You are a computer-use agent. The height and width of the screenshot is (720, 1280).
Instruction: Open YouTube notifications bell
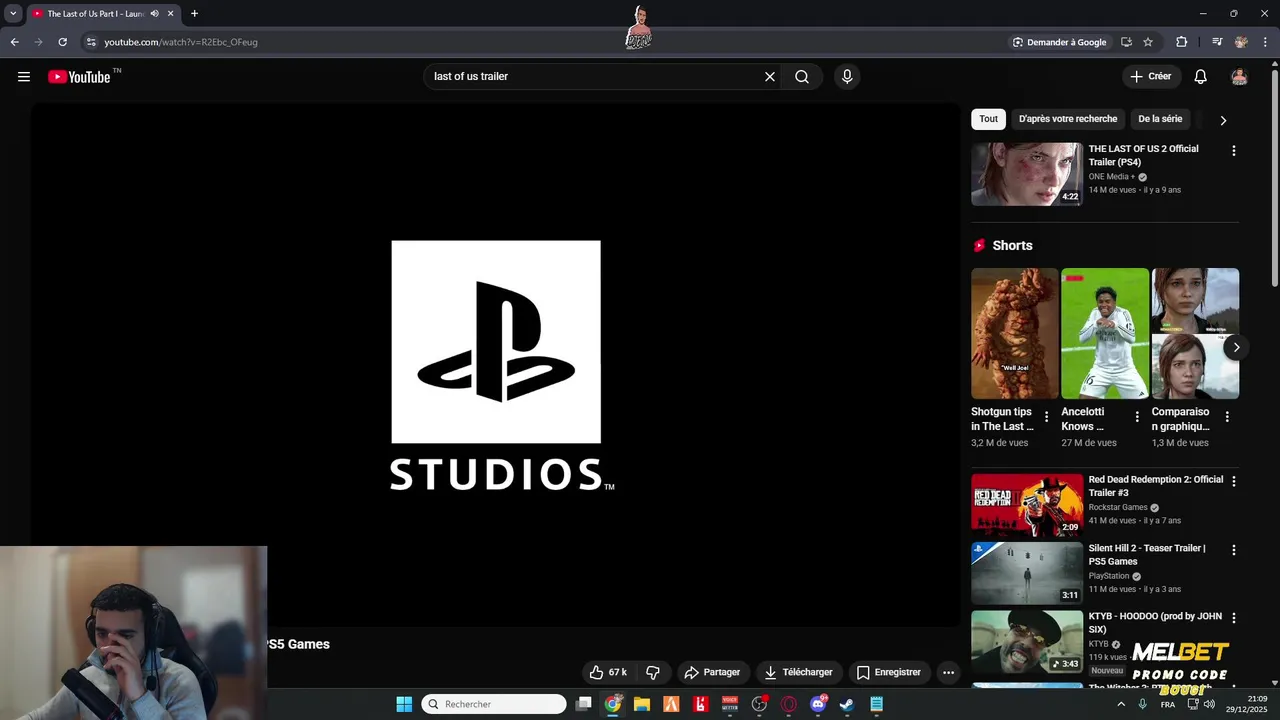[x=1201, y=76]
